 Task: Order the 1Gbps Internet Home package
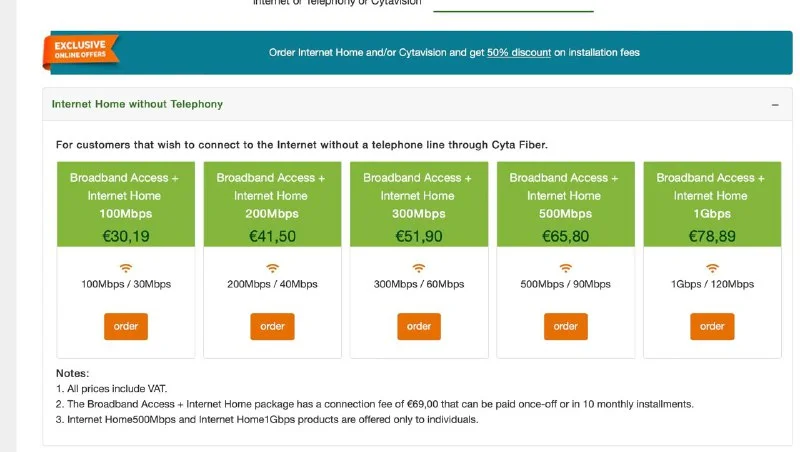click(712, 326)
